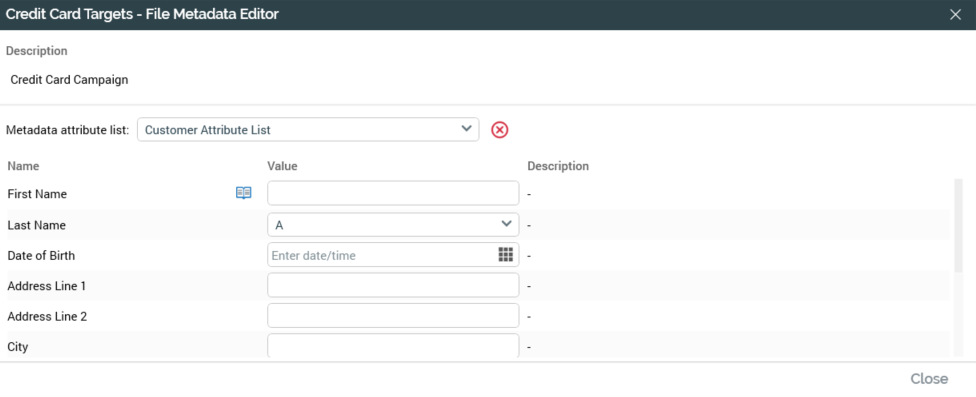Select the Address Line 2 text box

tap(393, 316)
